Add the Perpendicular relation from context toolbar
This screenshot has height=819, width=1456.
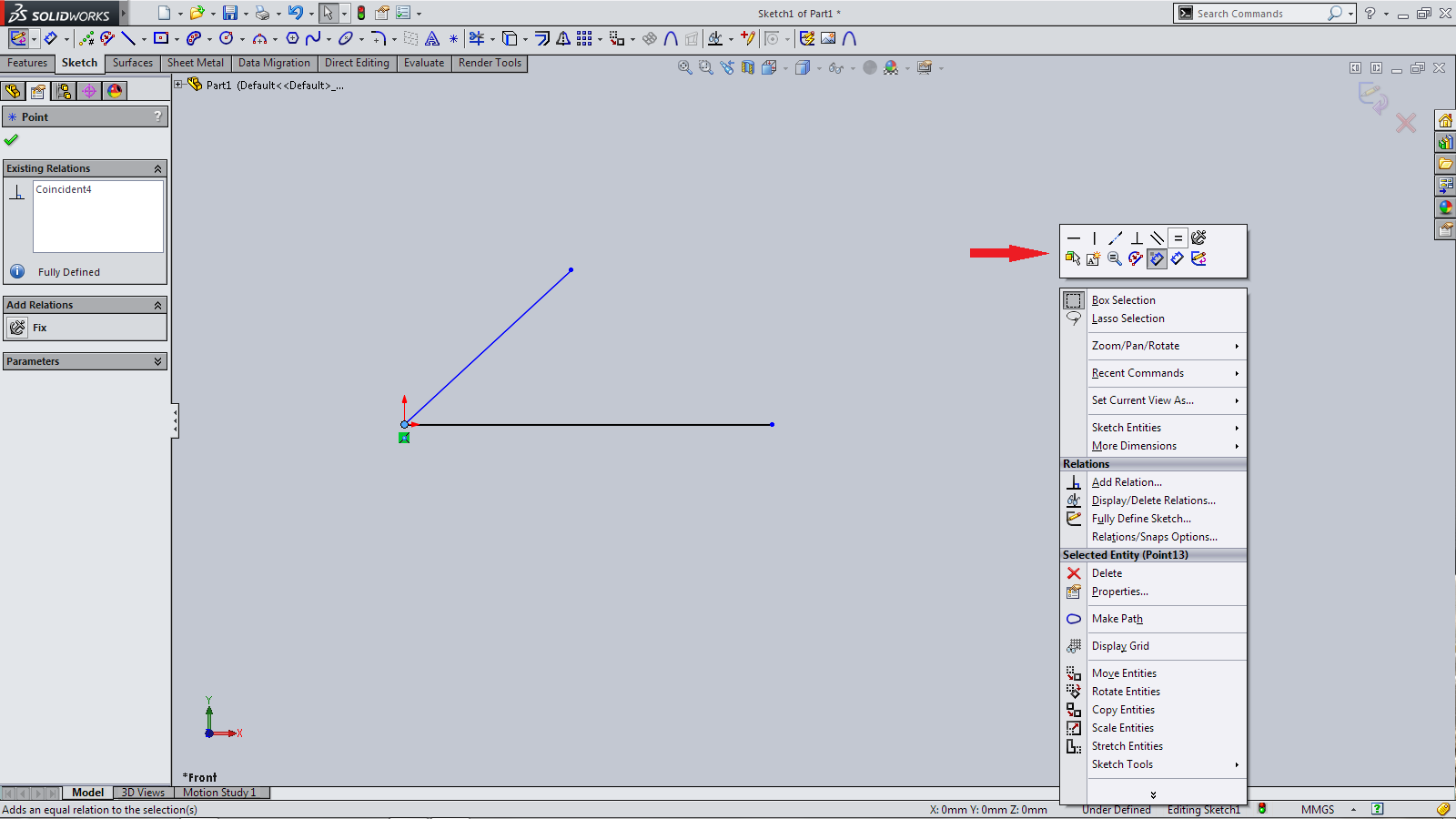click(1137, 238)
